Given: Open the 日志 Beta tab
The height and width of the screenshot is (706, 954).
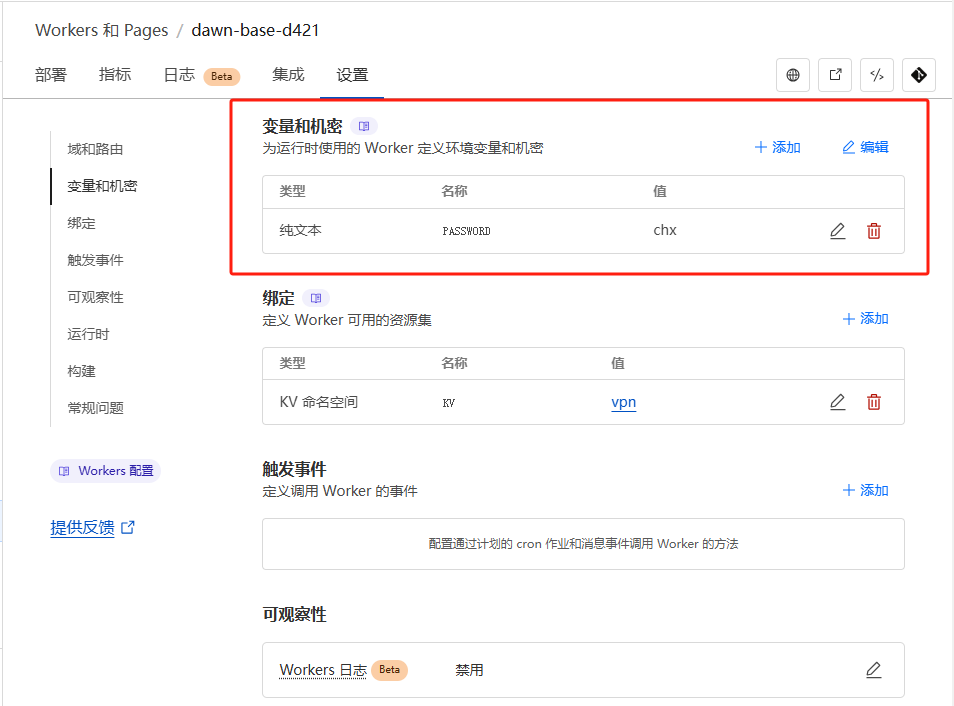Looking at the screenshot, I should (201, 75).
